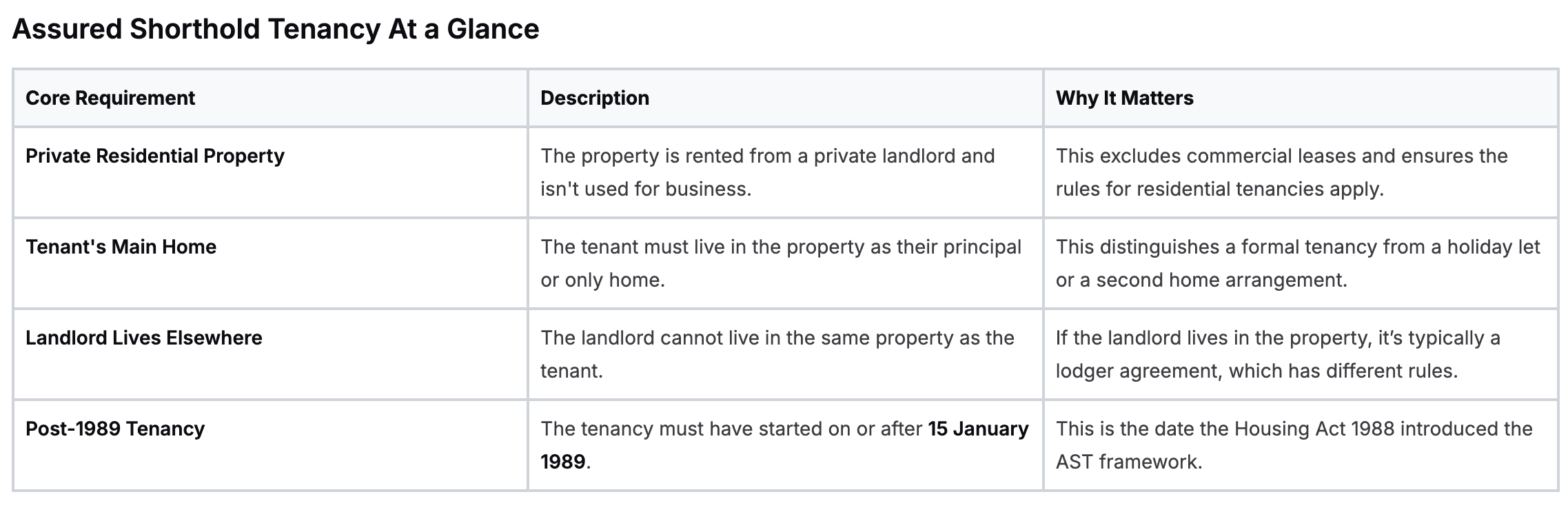Click the bold '15 January' date text
1568x512 pixels.
tap(978, 429)
